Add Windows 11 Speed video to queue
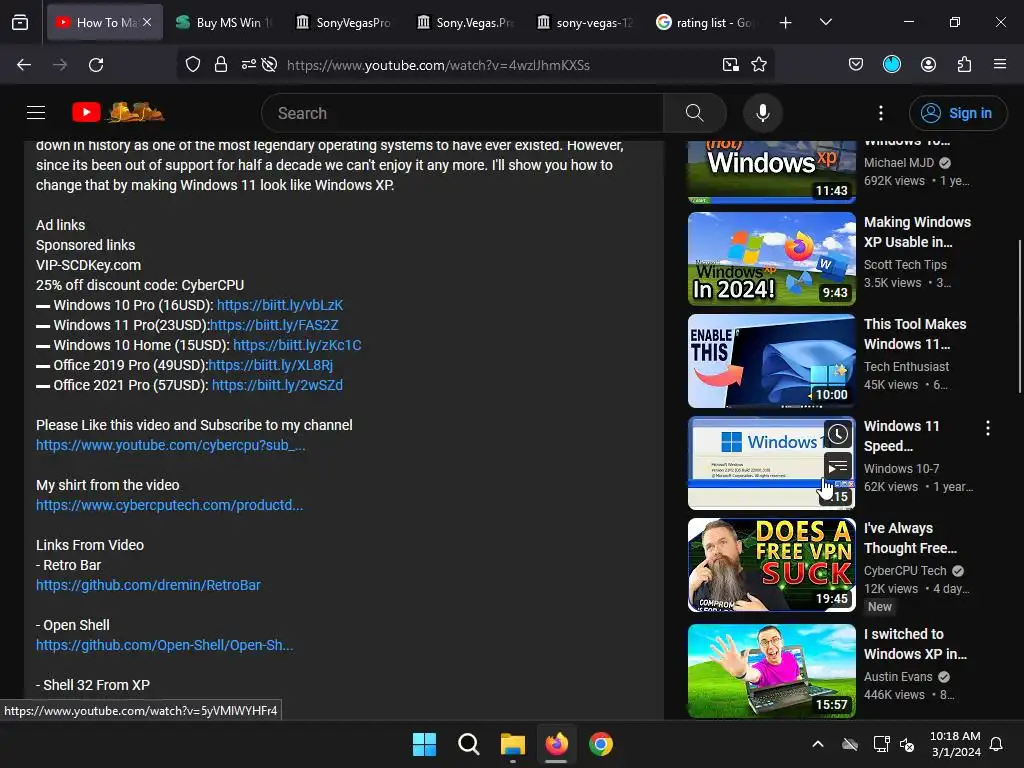The image size is (1024, 768). point(838,466)
